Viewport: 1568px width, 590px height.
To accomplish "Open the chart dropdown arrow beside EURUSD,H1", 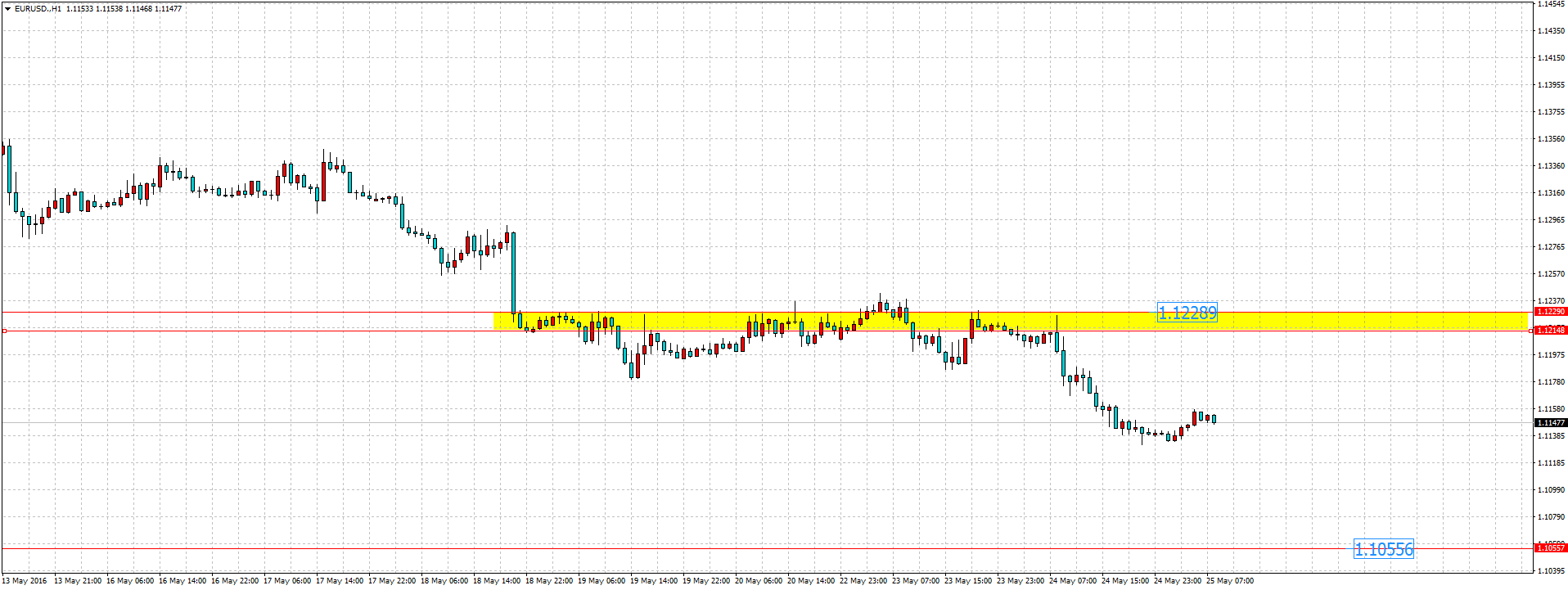I will click(x=7, y=9).
